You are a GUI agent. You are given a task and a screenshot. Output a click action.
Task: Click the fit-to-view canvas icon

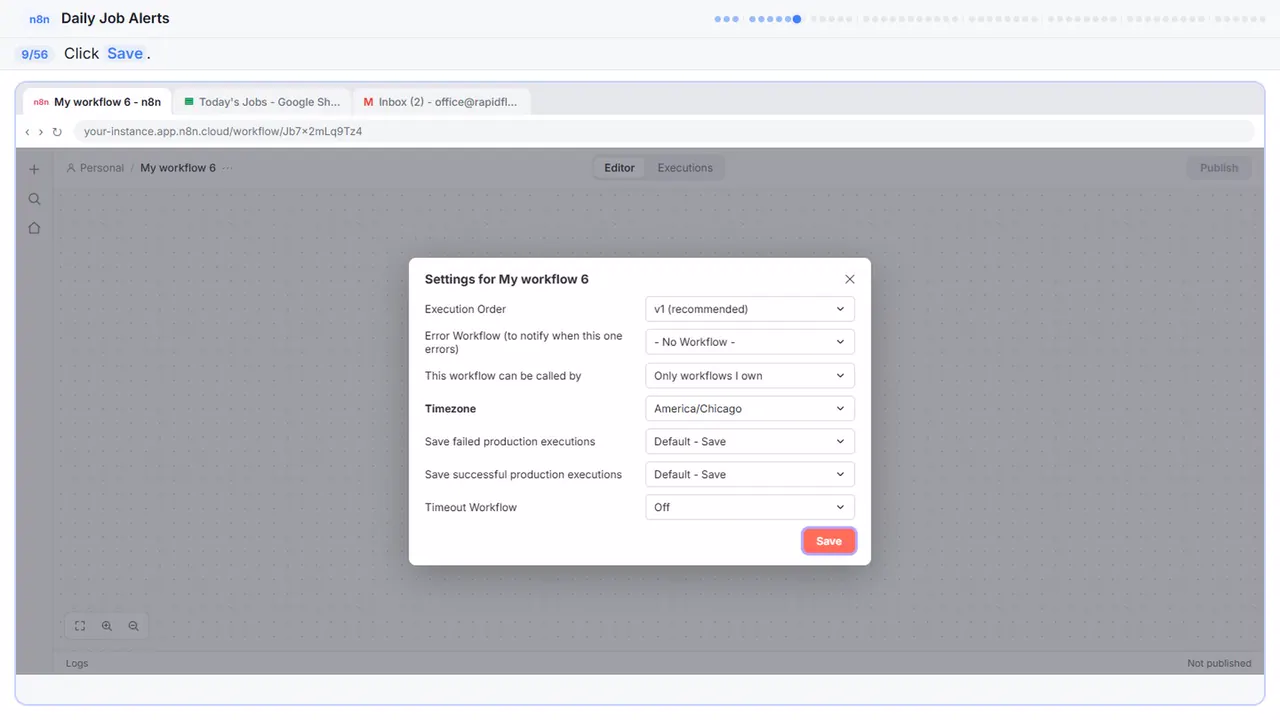click(80, 626)
